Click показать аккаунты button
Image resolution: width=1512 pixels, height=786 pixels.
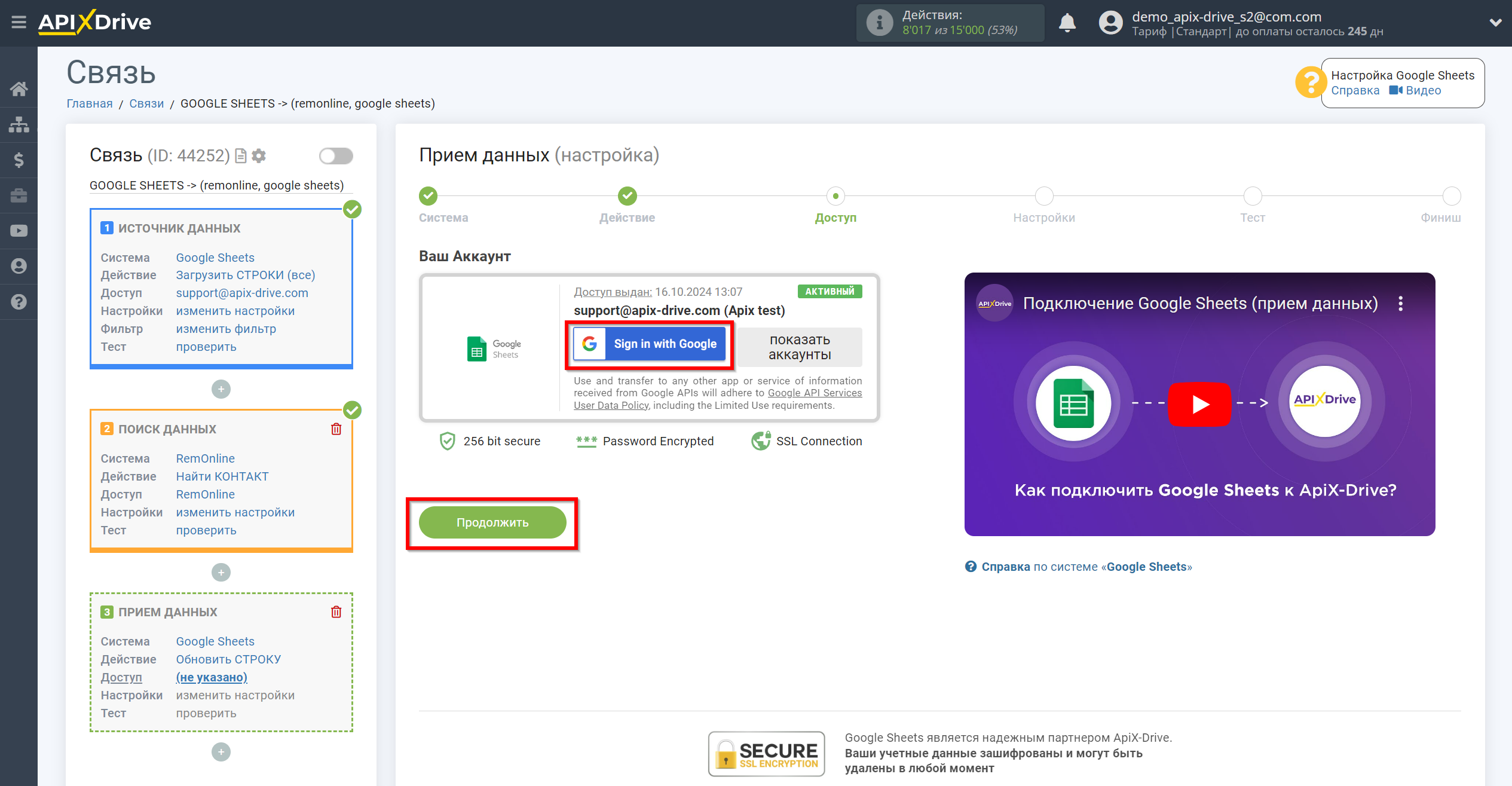800,347
